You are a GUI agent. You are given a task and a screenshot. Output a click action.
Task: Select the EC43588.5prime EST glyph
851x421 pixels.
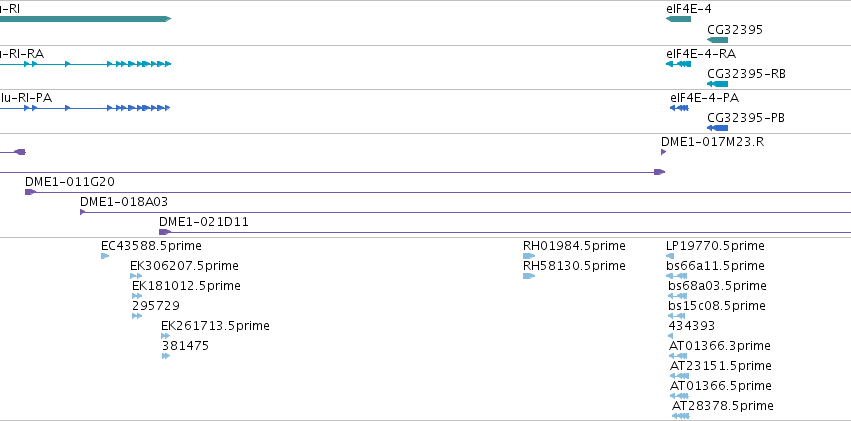[x=105, y=256]
